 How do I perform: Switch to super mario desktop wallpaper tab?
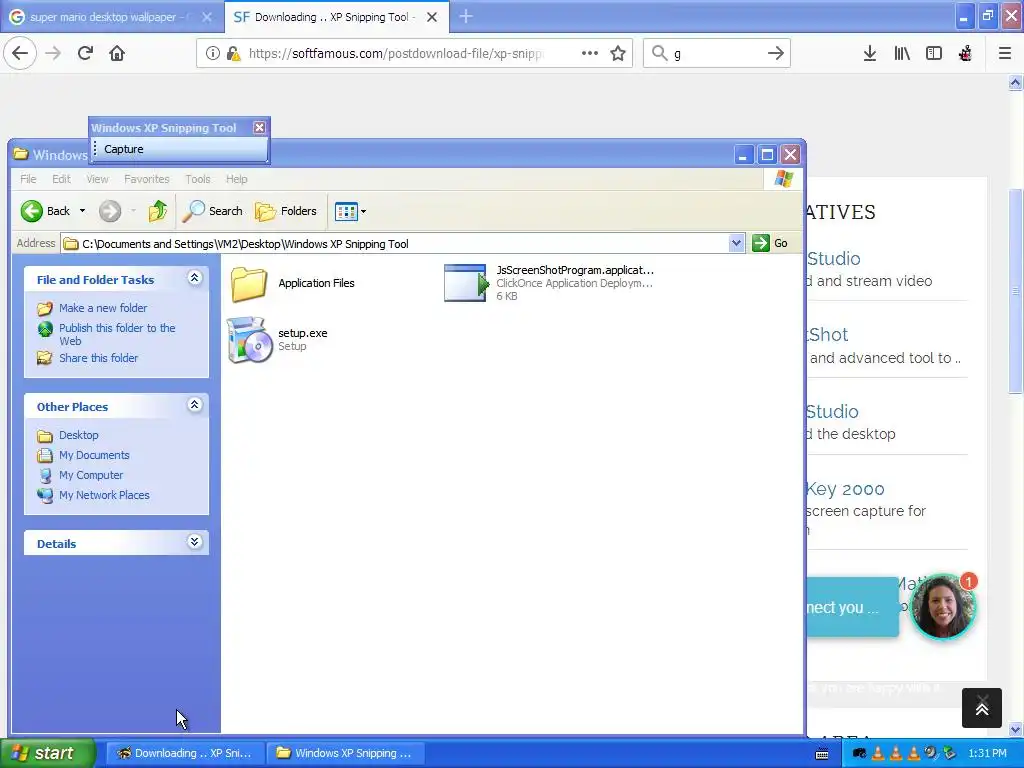click(111, 17)
